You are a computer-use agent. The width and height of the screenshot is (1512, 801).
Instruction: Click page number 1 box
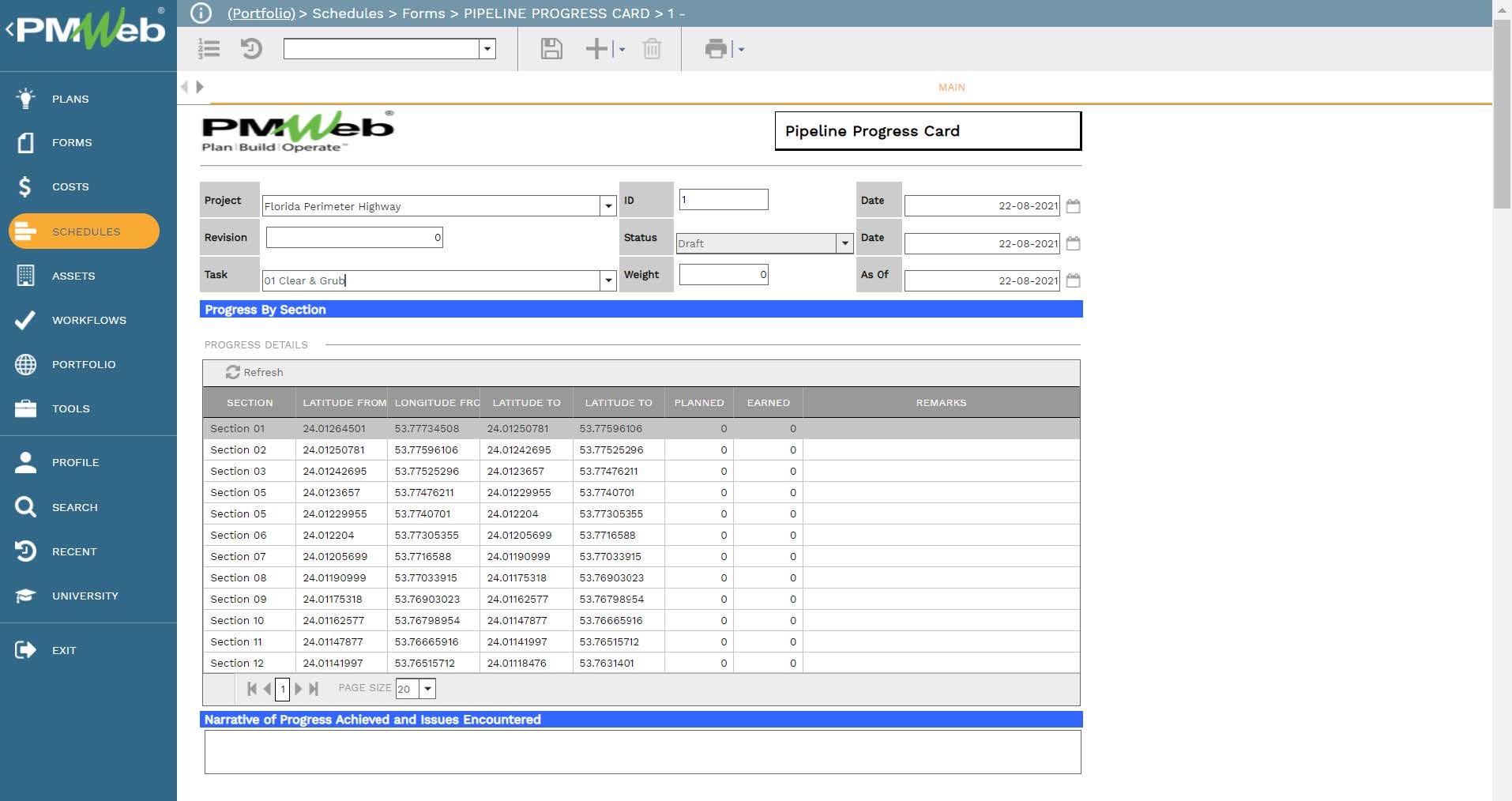point(282,689)
